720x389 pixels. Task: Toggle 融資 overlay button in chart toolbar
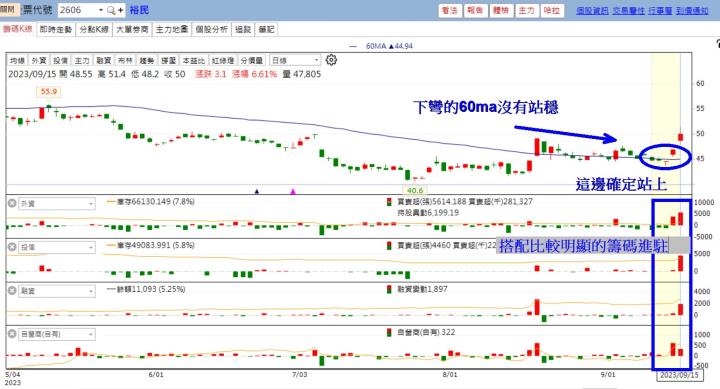tap(103, 60)
